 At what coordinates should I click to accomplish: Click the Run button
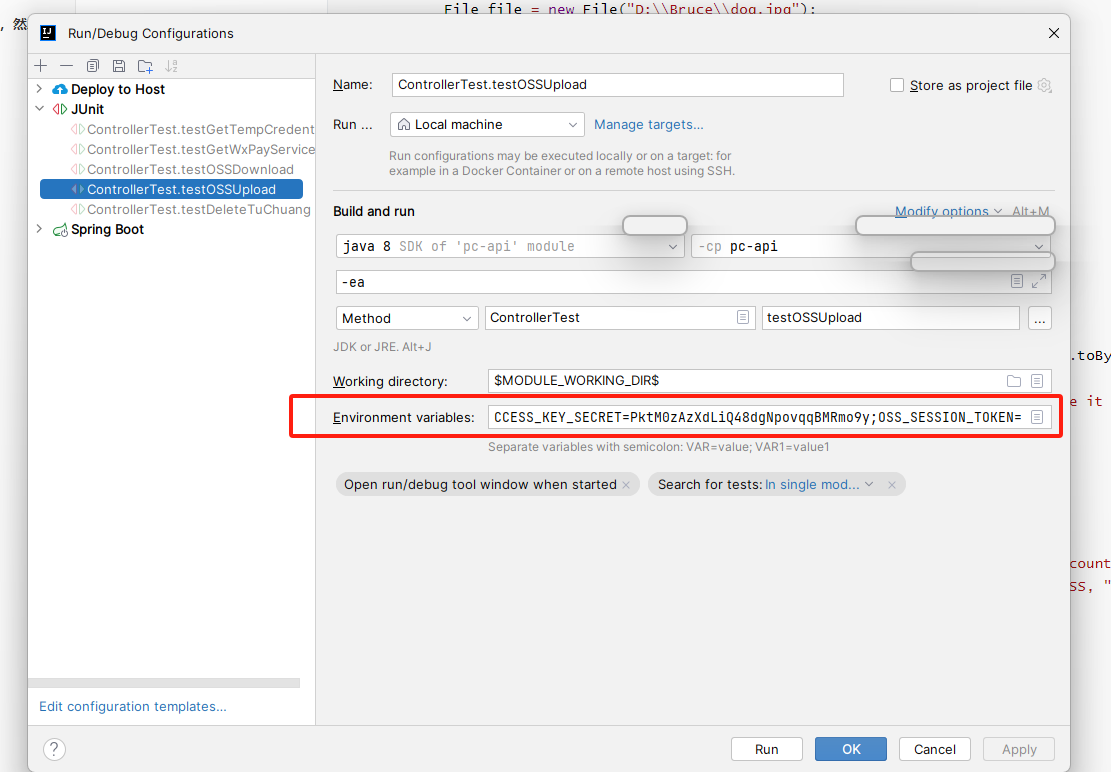pos(767,749)
